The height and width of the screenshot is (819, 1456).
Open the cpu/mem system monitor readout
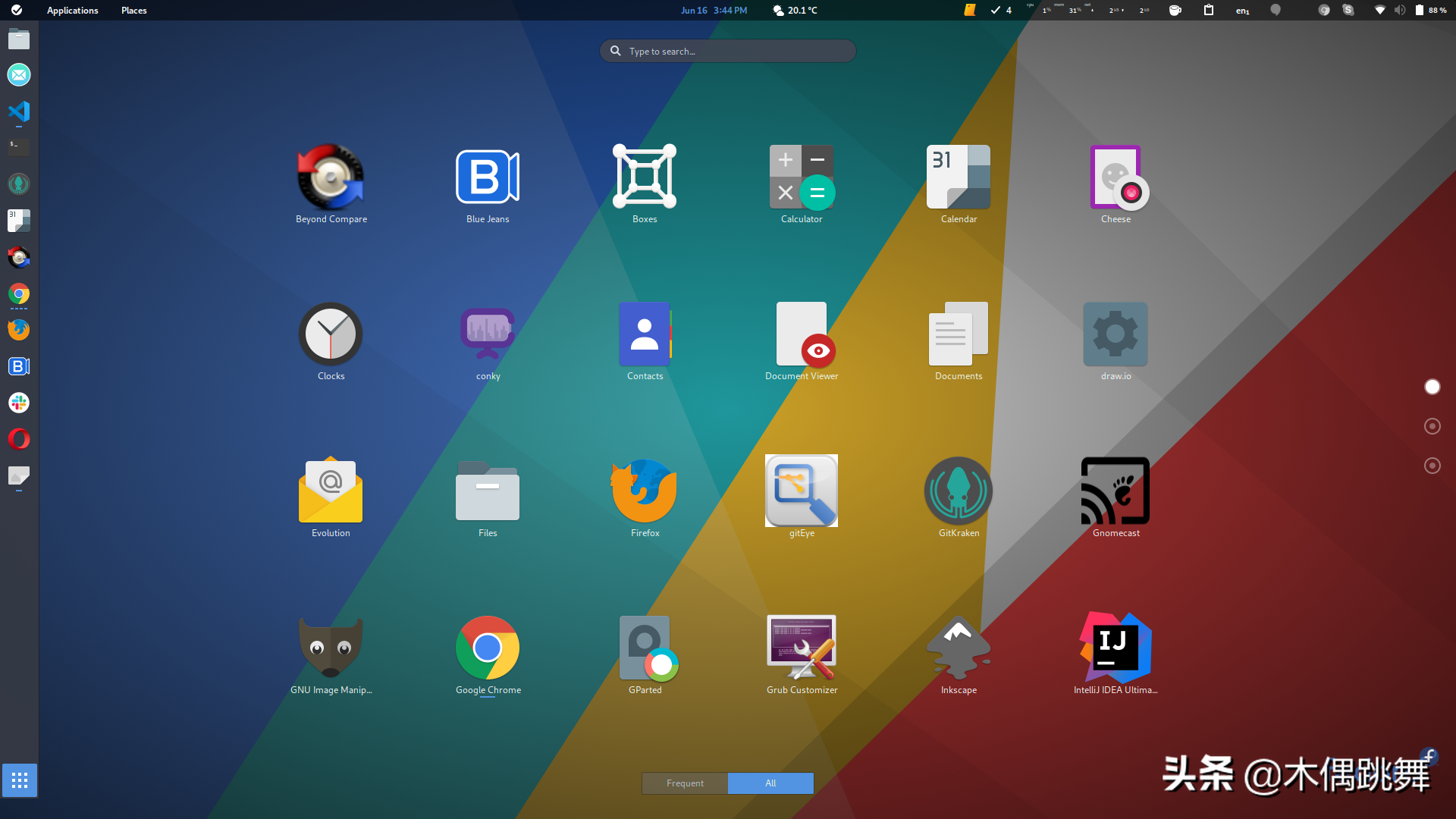(x=1088, y=11)
